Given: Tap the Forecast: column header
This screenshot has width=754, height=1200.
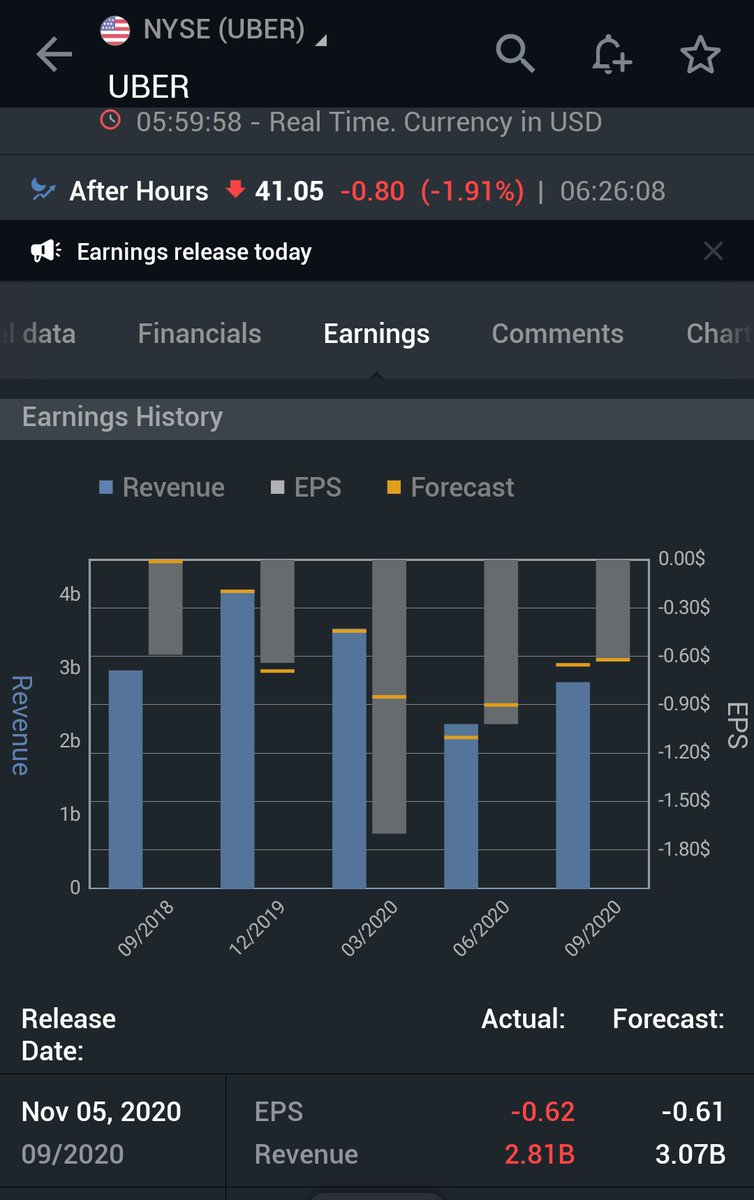Looking at the screenshot, I should pos(668,1019).
